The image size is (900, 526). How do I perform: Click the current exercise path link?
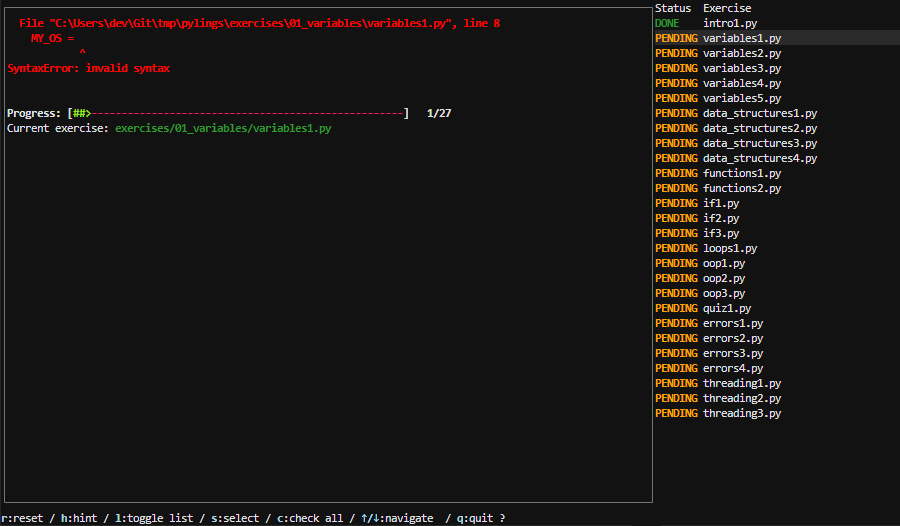point(223,128)
